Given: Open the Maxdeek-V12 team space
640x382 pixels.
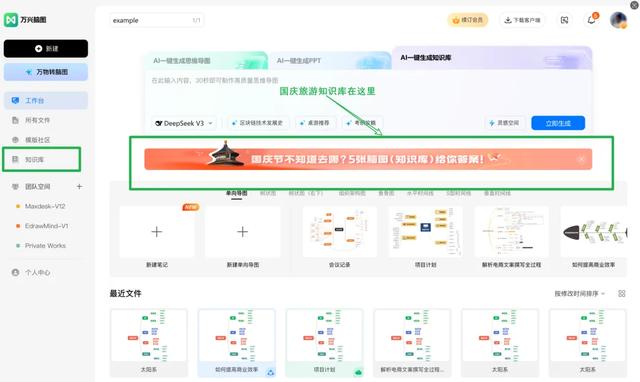Looking at the screenshot, I should pos(45,206).
